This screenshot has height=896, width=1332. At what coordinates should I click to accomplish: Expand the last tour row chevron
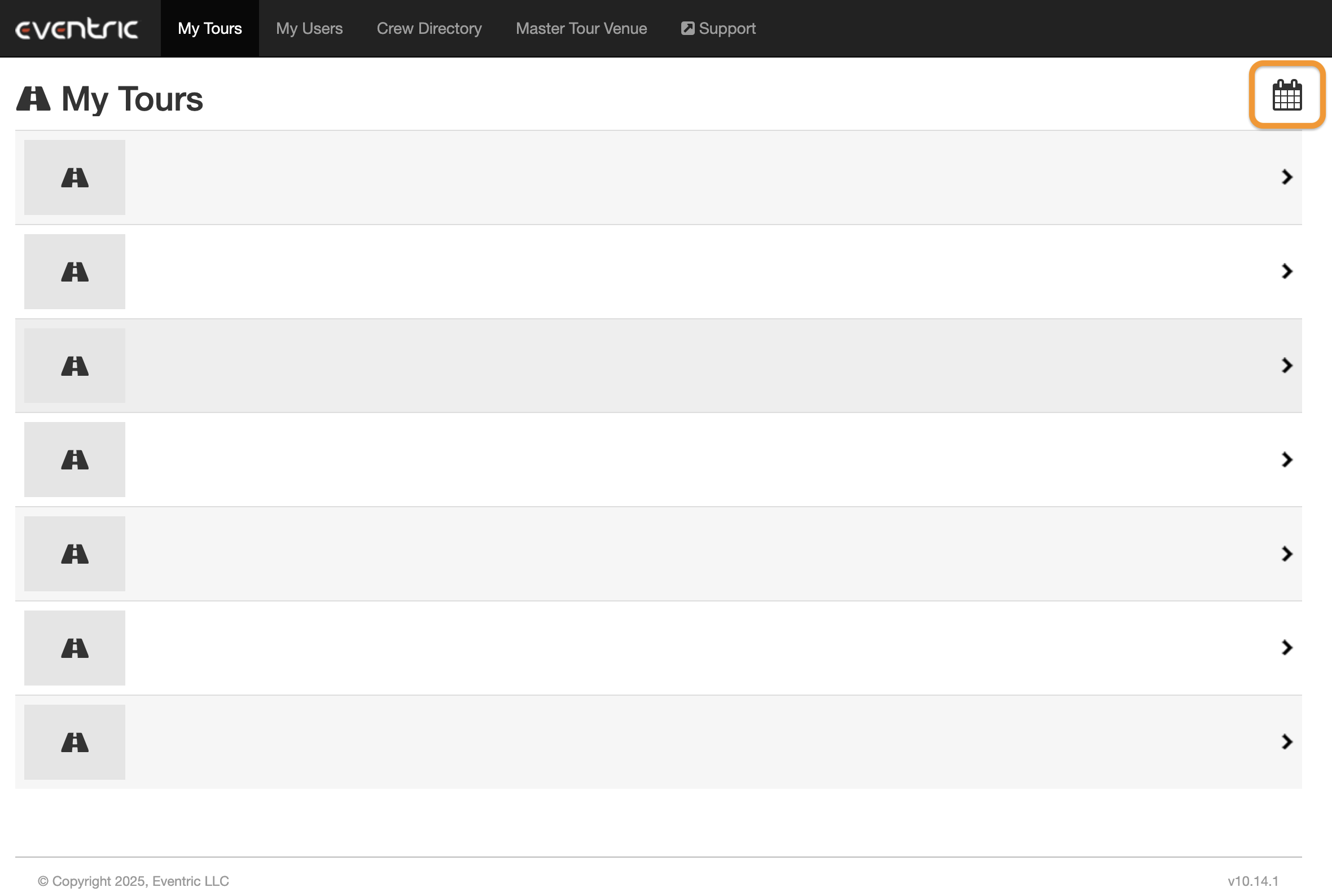1286,742
